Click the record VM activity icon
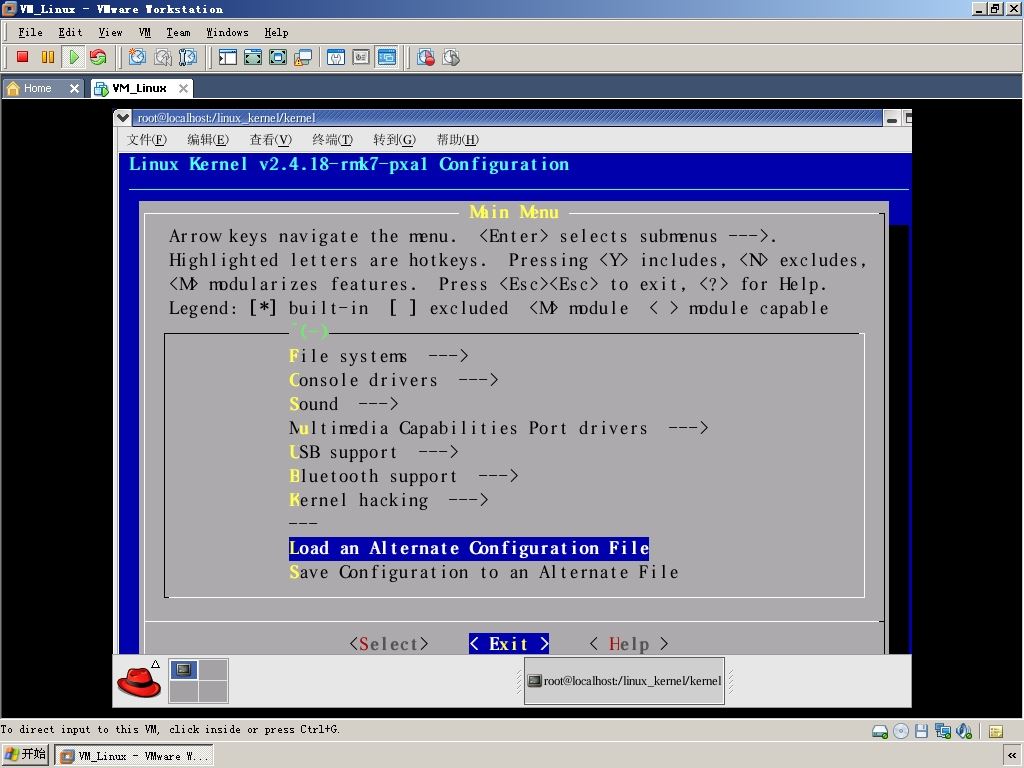This screenshot has height=768, width=1024. [426, 57]
